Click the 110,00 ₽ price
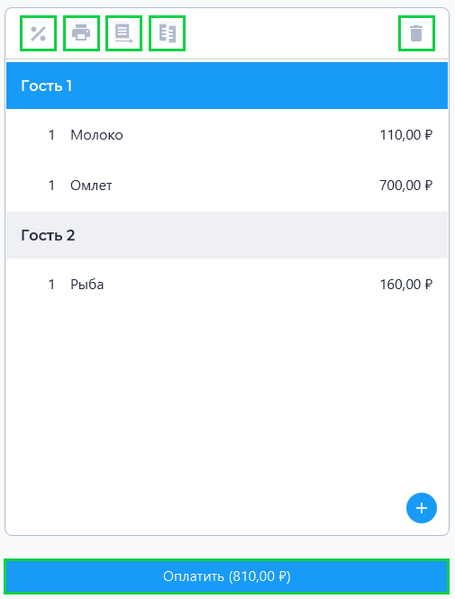Image resolution: width=455 pixels, height=599 pixels. 406,135
